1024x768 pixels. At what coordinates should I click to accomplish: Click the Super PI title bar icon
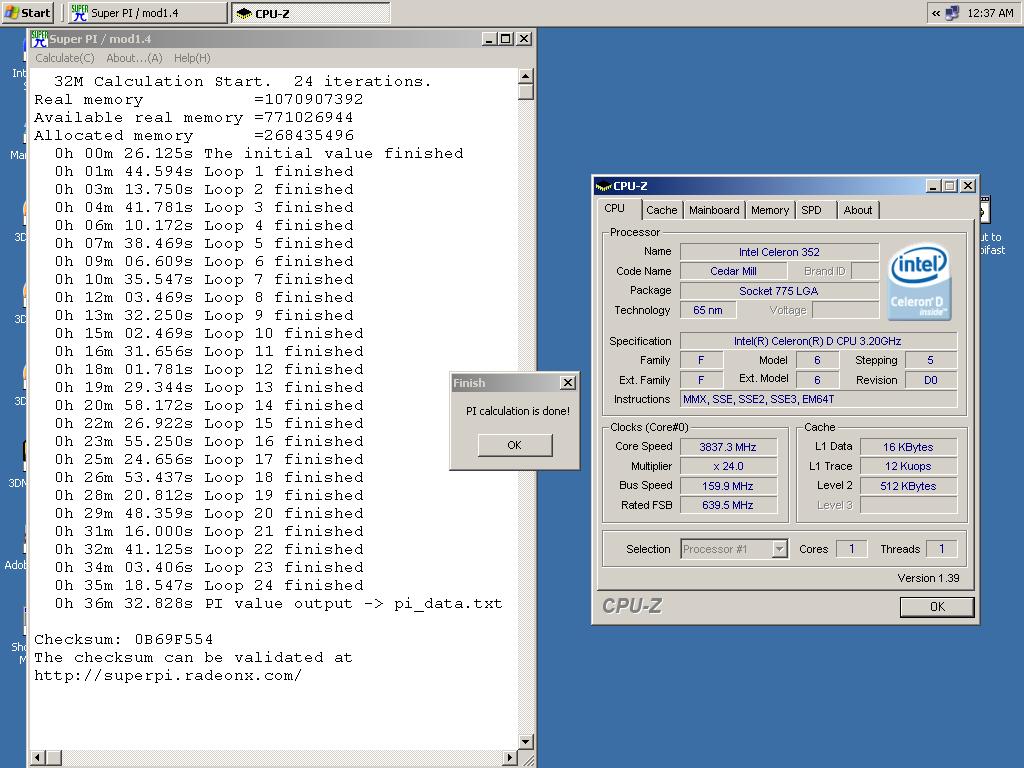point(40,39)
